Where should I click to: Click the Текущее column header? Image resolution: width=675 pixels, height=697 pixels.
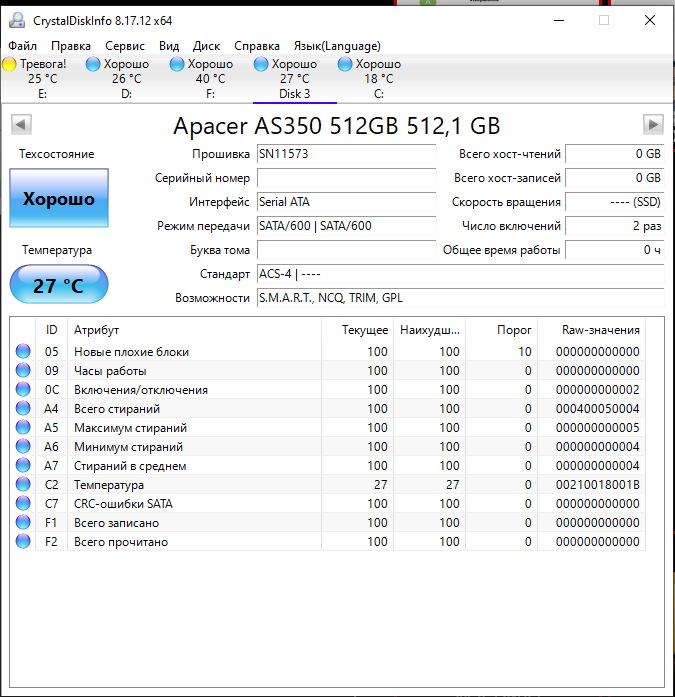point(357,330)
